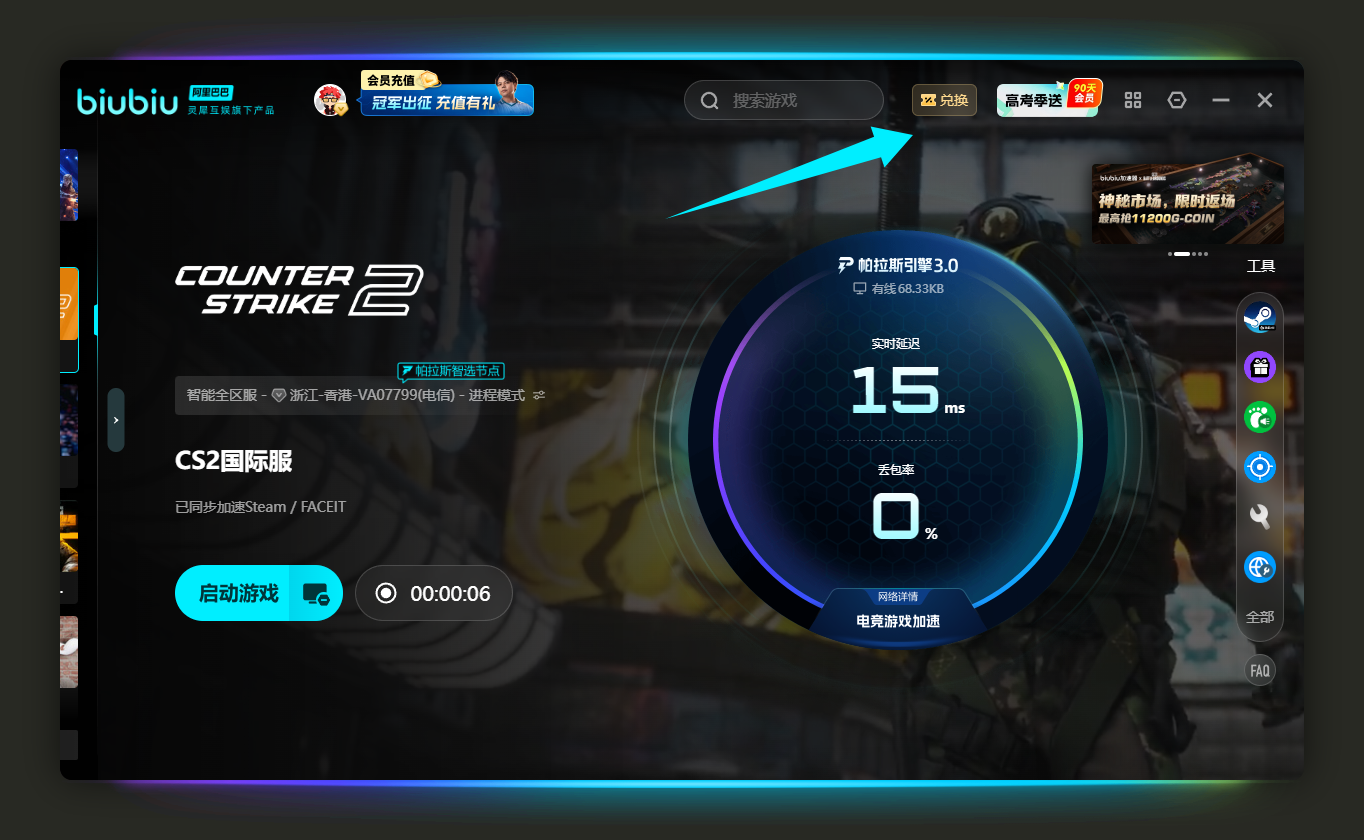Open the 会员充值 冠军出征 banner
This screenshot has width=1364, height=840.
pos(447,94)
